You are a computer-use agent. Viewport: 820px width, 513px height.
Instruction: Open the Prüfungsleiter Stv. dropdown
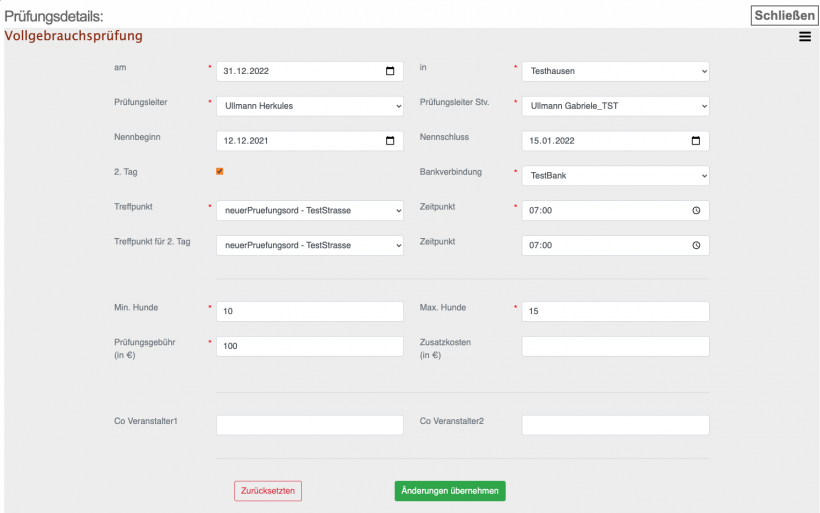[615, 106]
